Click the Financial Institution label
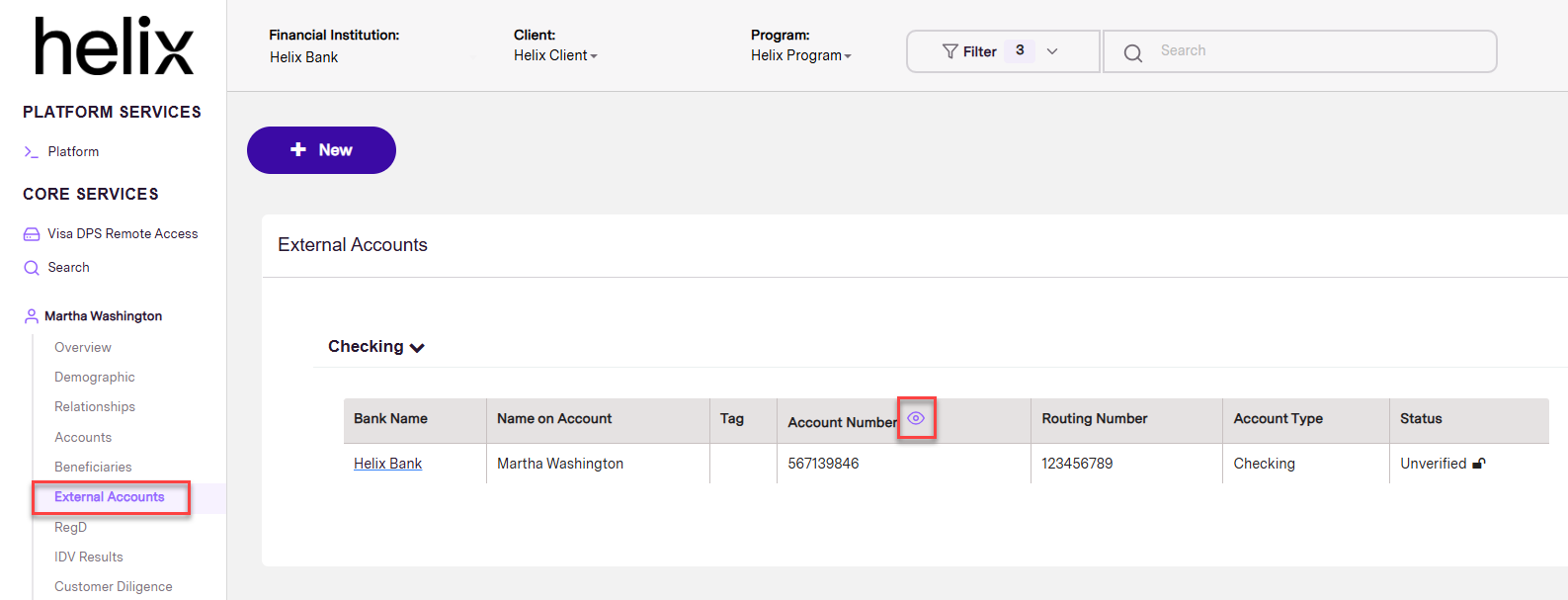The height and width of the screenshot is (600, 1568). (x=334, y=36)
